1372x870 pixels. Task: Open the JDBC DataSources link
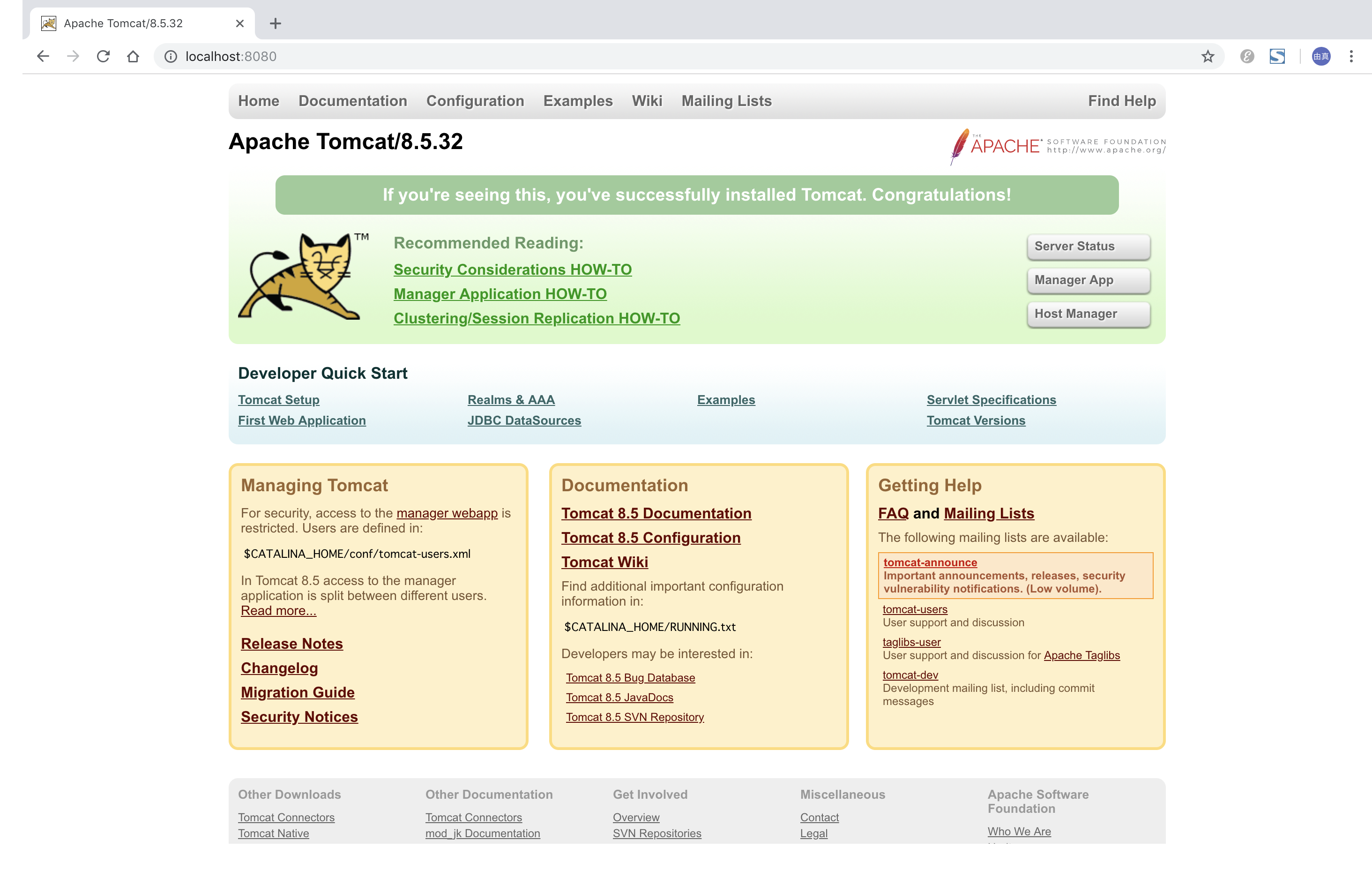pyautogui.click(x=524, y=420)
